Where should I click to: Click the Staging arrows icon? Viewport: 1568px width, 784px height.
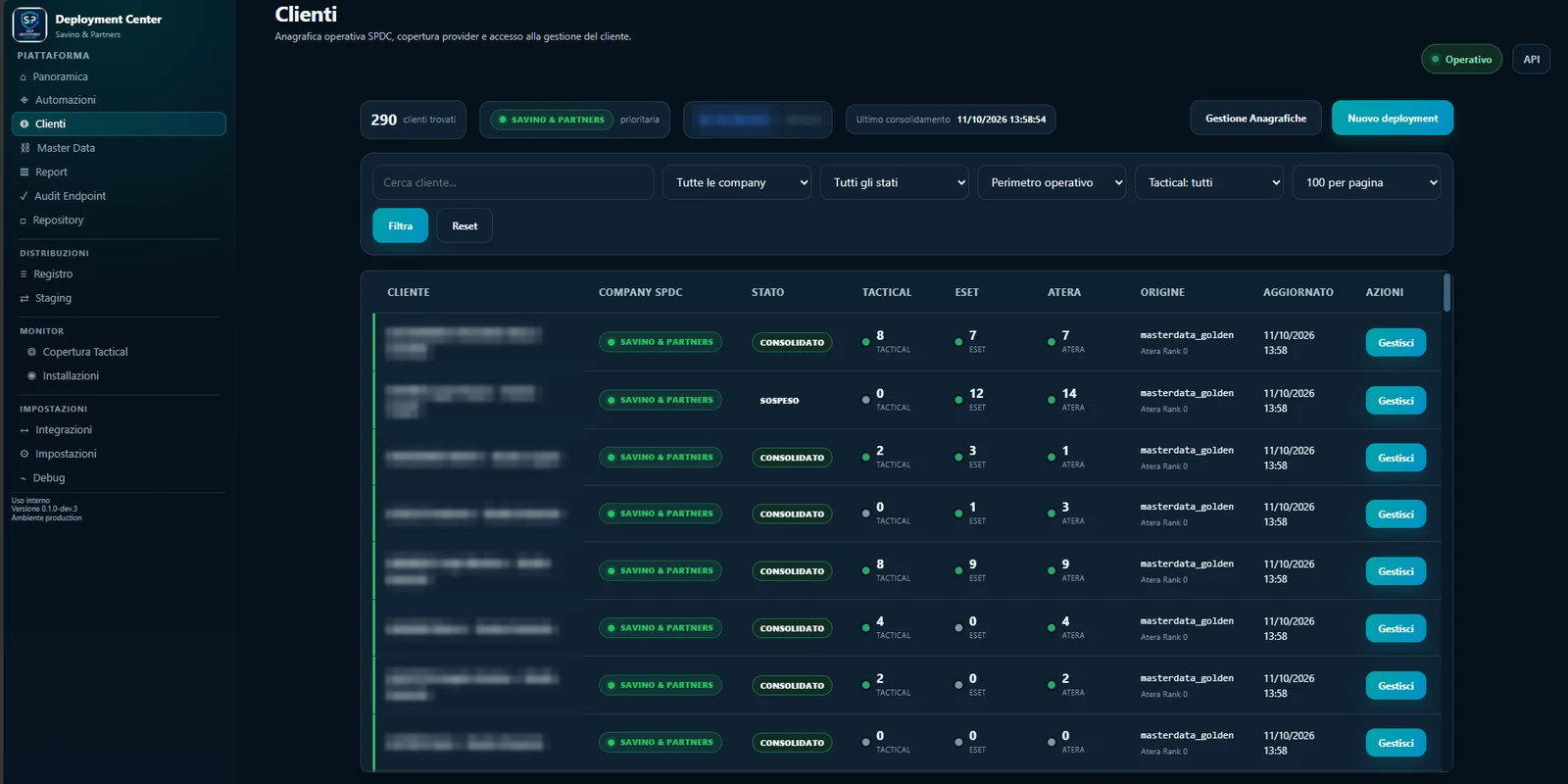[x=24, y=299]
